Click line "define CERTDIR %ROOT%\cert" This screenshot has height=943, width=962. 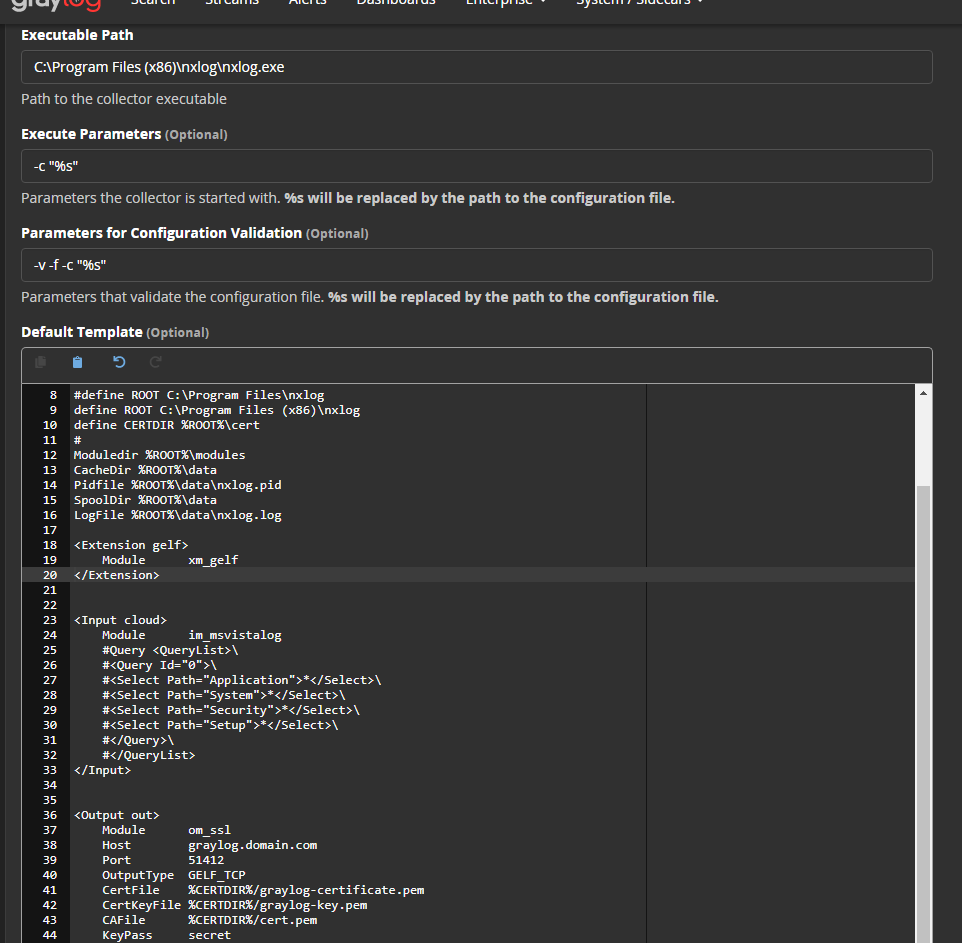click(166, 425)
